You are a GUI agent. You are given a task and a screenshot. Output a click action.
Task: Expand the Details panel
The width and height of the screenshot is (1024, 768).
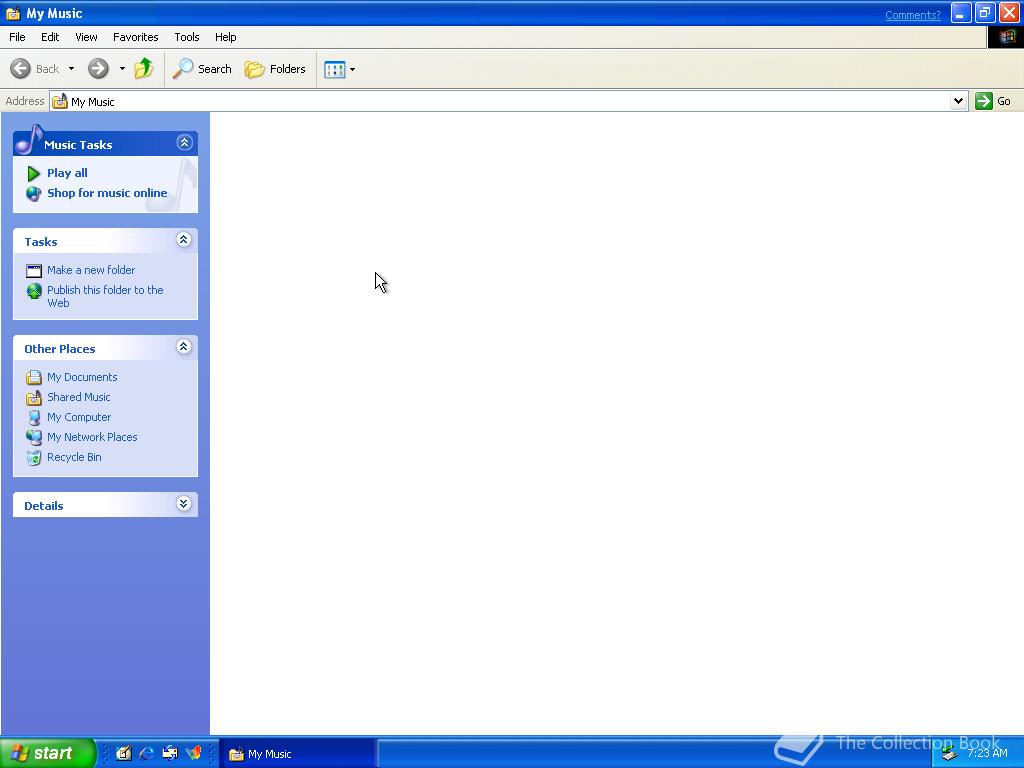pyautogui.click(x=184, y=504)
